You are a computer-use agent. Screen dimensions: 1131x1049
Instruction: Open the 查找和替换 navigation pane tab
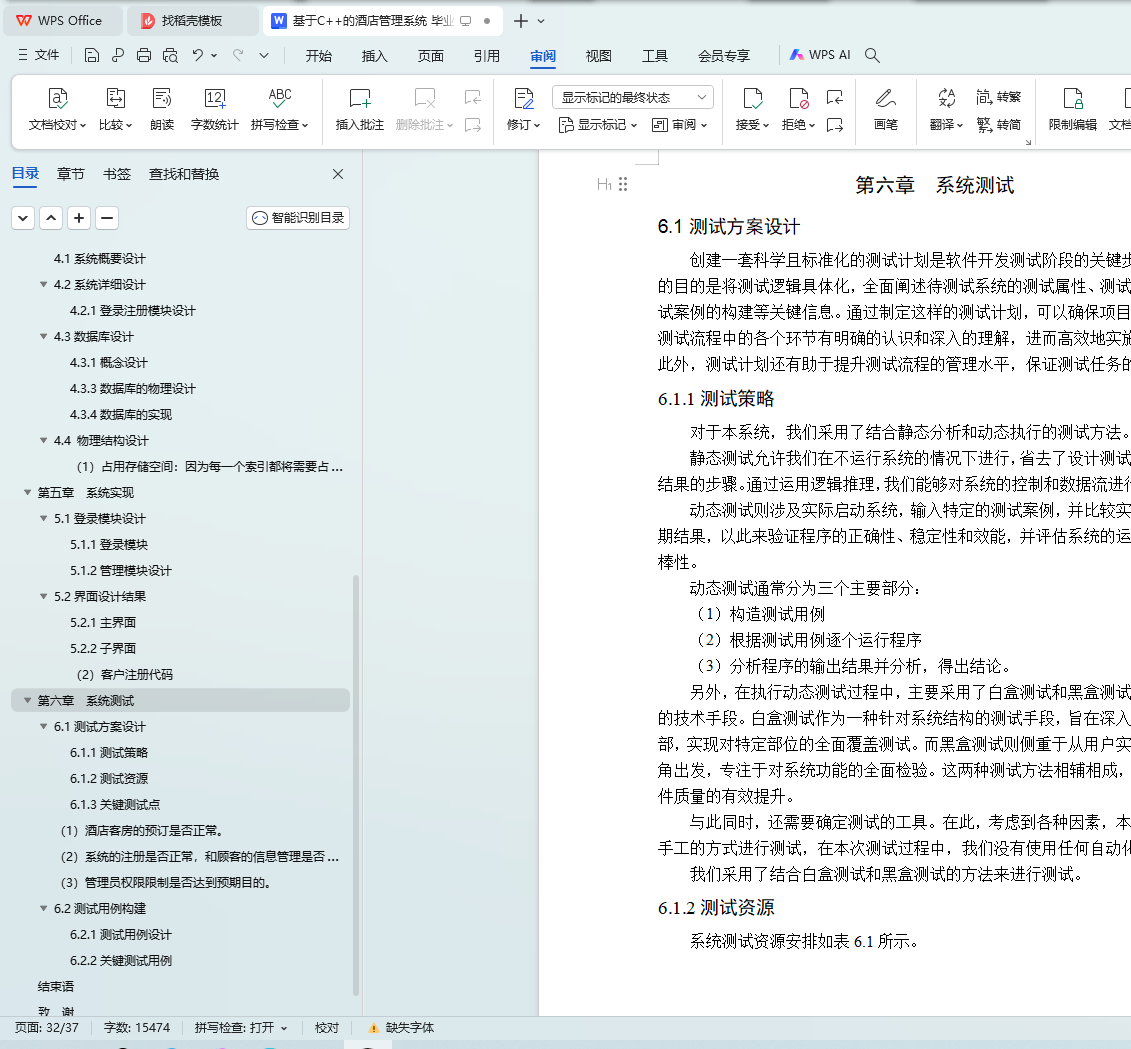click(184, 174)
